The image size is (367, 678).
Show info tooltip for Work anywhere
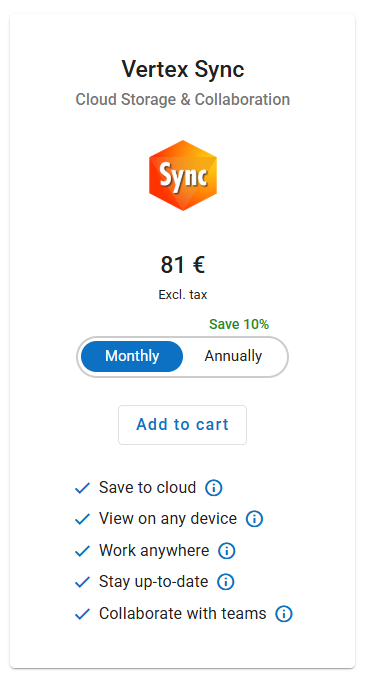pos(227,551)
